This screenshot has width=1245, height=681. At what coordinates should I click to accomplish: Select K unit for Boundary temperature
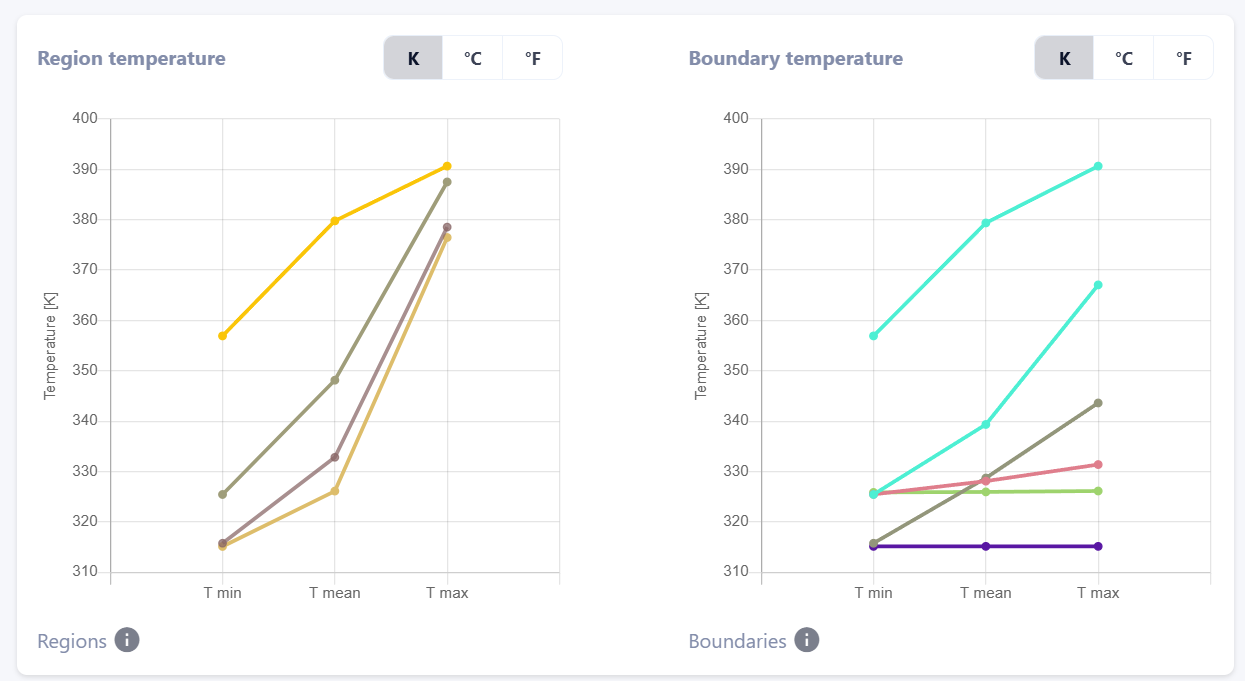coord(1064,58)
